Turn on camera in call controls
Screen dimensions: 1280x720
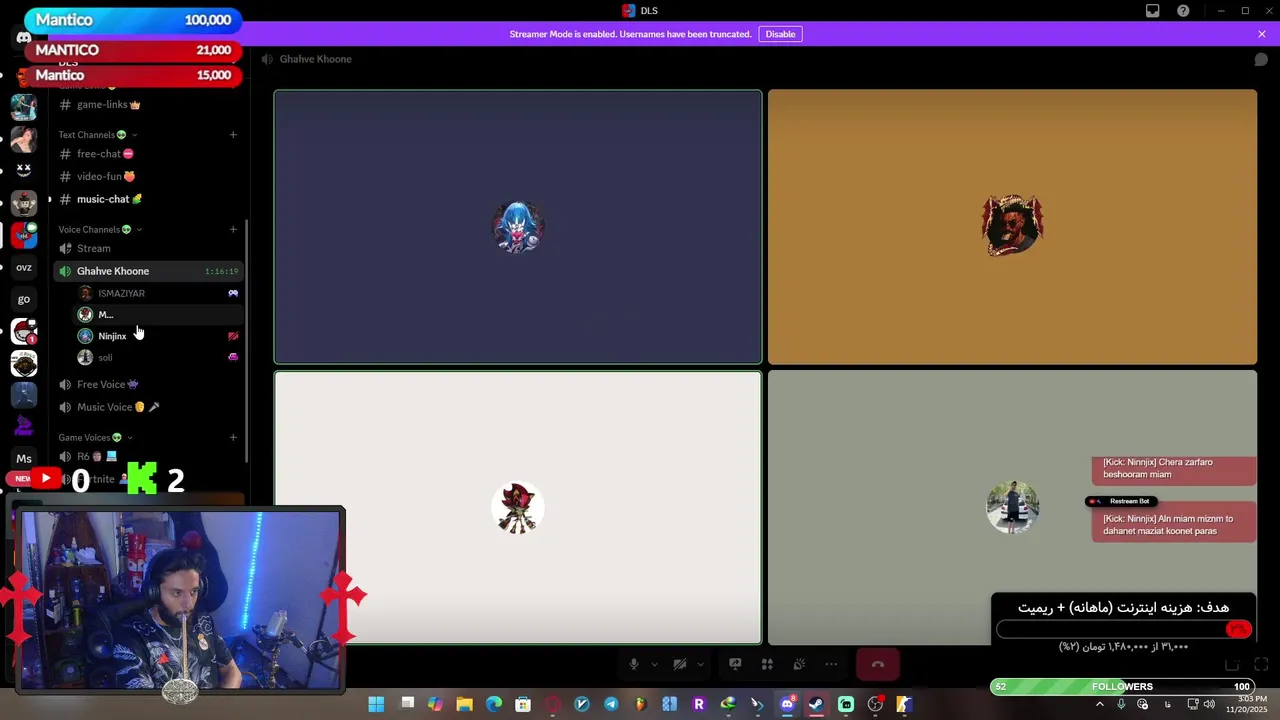pyautogui.click(x=680, y=664)
